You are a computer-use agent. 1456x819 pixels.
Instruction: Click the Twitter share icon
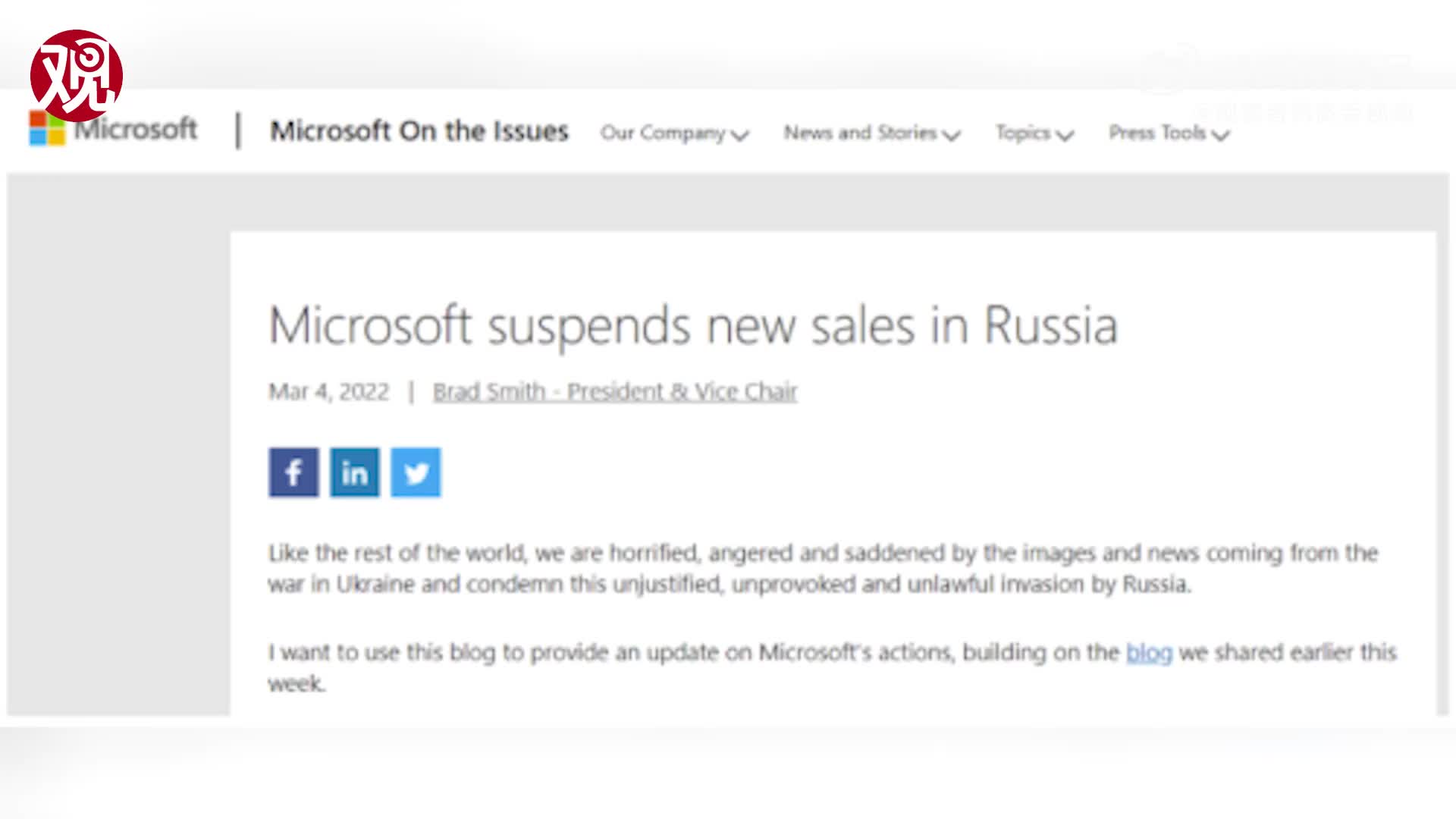click(416, 472)
